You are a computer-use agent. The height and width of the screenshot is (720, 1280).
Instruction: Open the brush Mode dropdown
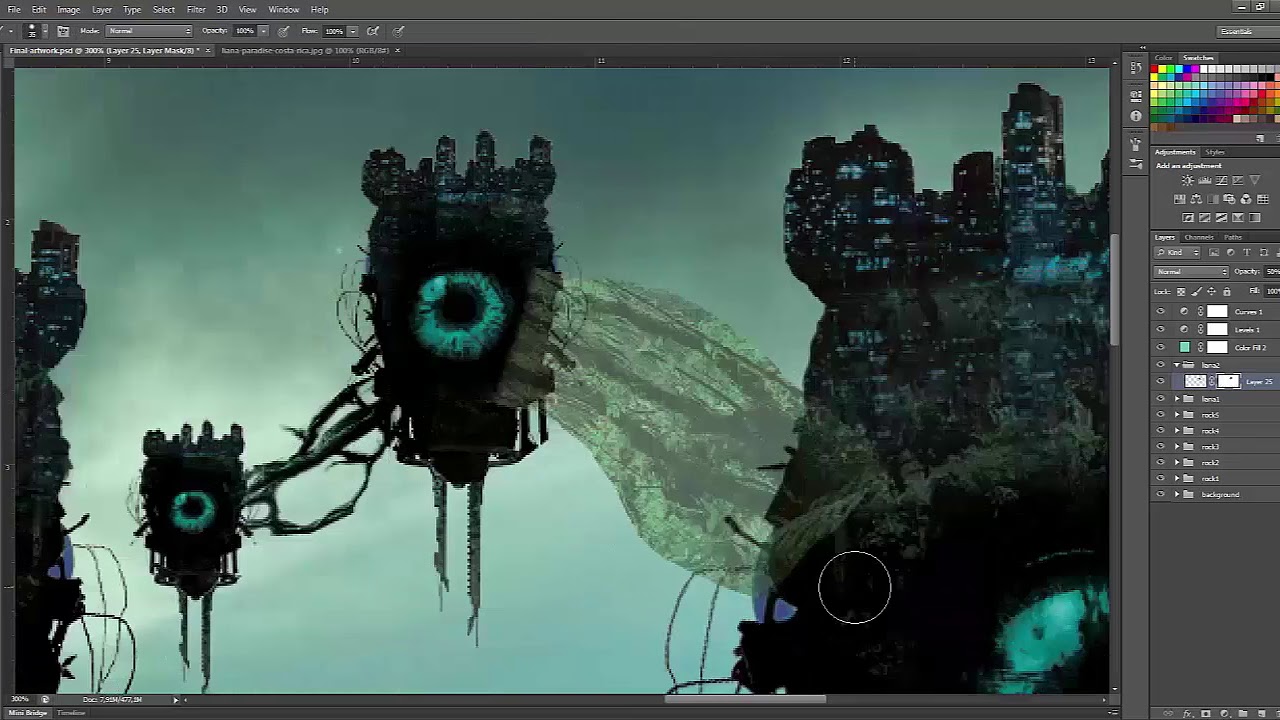pyautogui.click(x=149, y=31)
